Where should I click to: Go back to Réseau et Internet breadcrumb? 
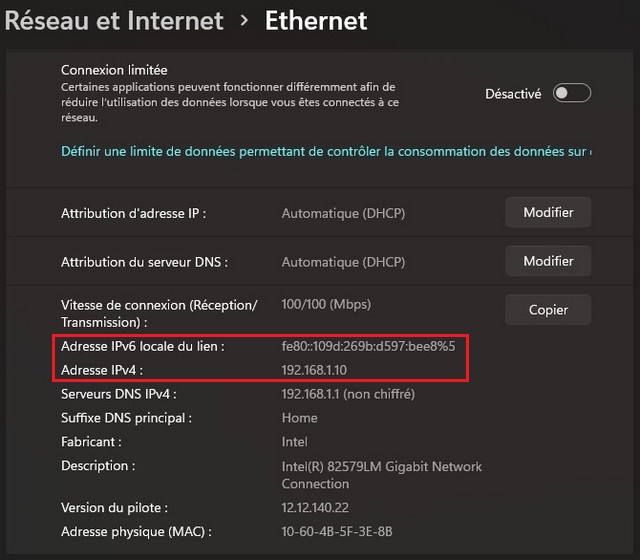coord(114,20)
